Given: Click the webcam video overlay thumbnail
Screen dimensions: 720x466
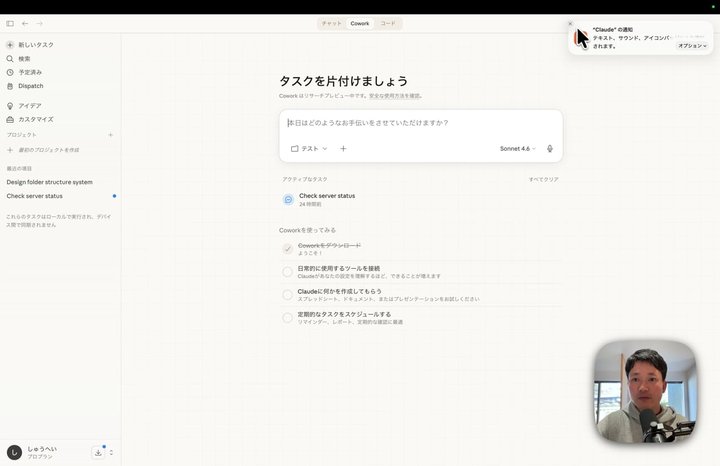Looking at the screenshot, I should [x=645, y=391].
